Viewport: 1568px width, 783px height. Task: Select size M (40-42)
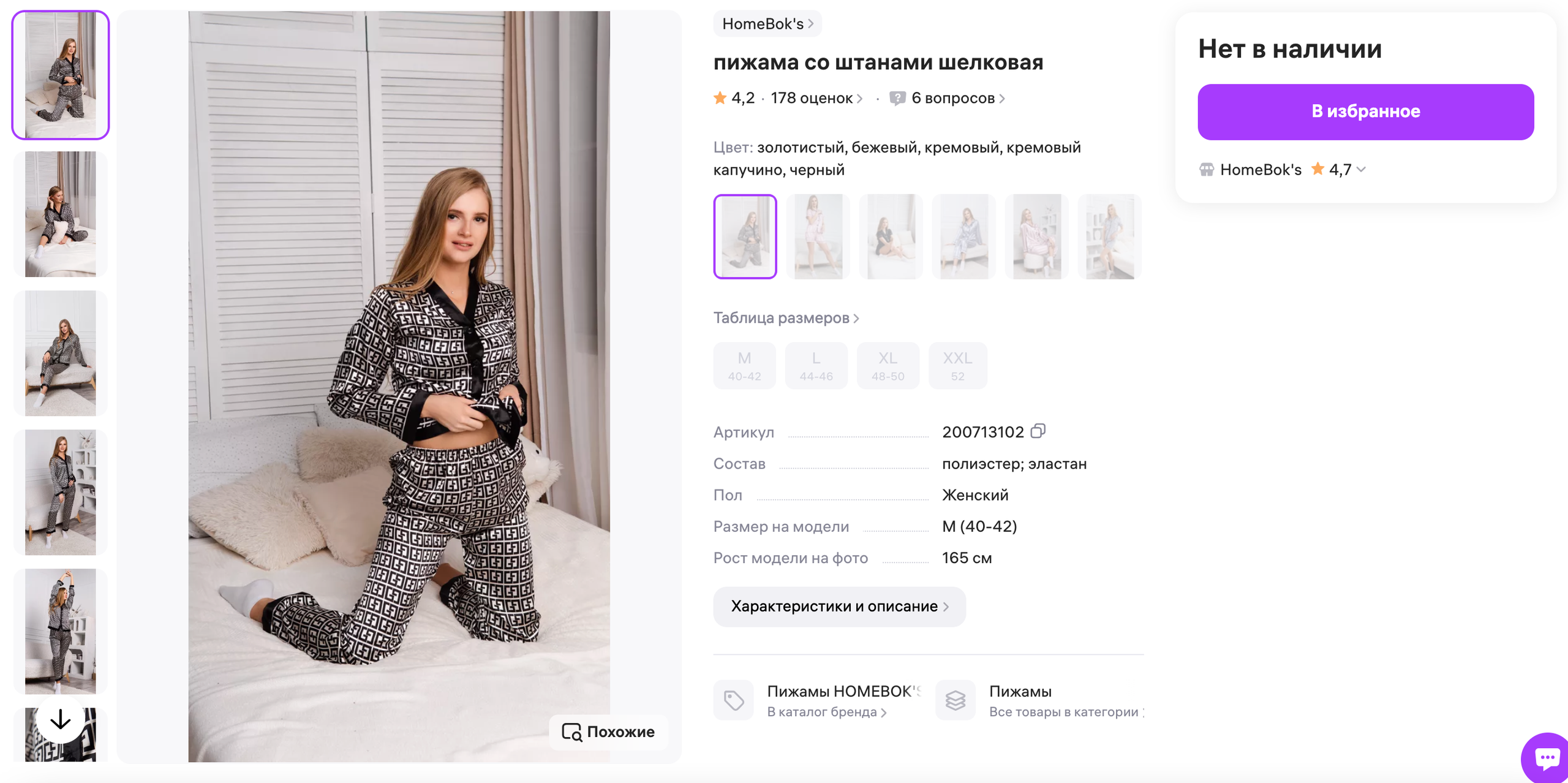tap(744, 365)
